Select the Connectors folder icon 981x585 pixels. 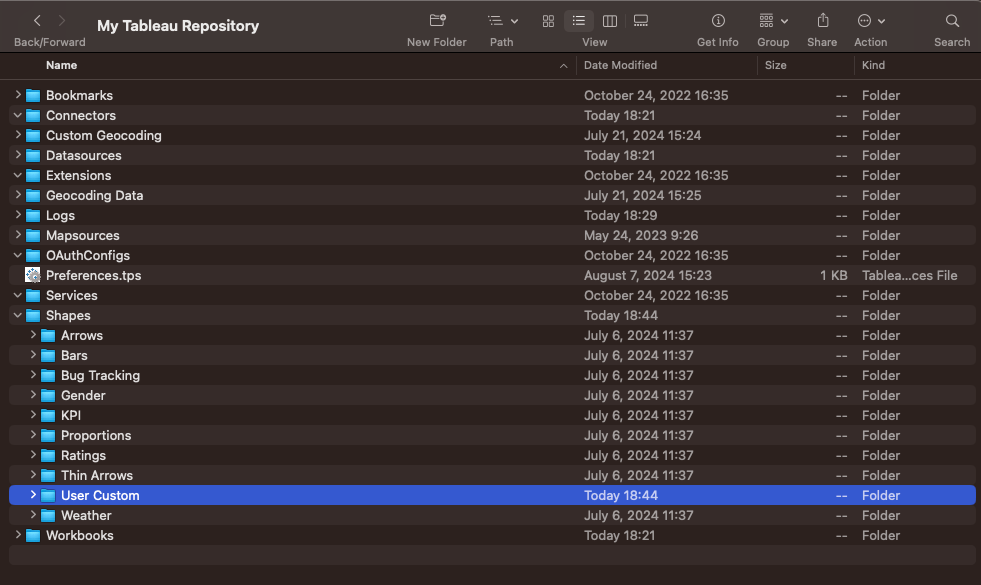click(33, 116)
